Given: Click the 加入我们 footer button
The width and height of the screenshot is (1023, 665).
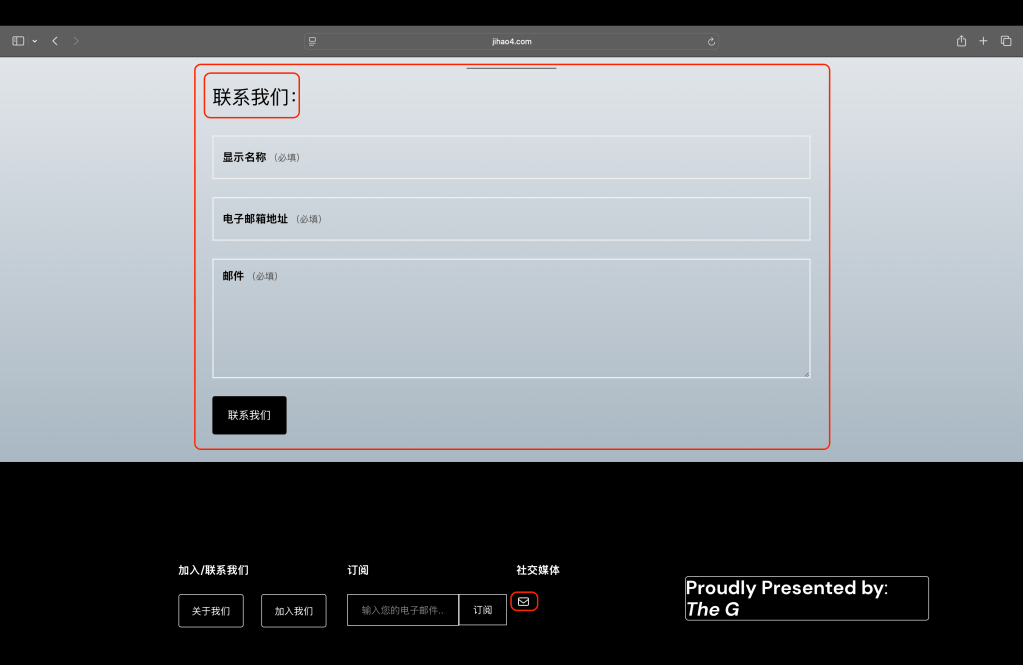Looking at the screenshot, I should tap(293, 611).
